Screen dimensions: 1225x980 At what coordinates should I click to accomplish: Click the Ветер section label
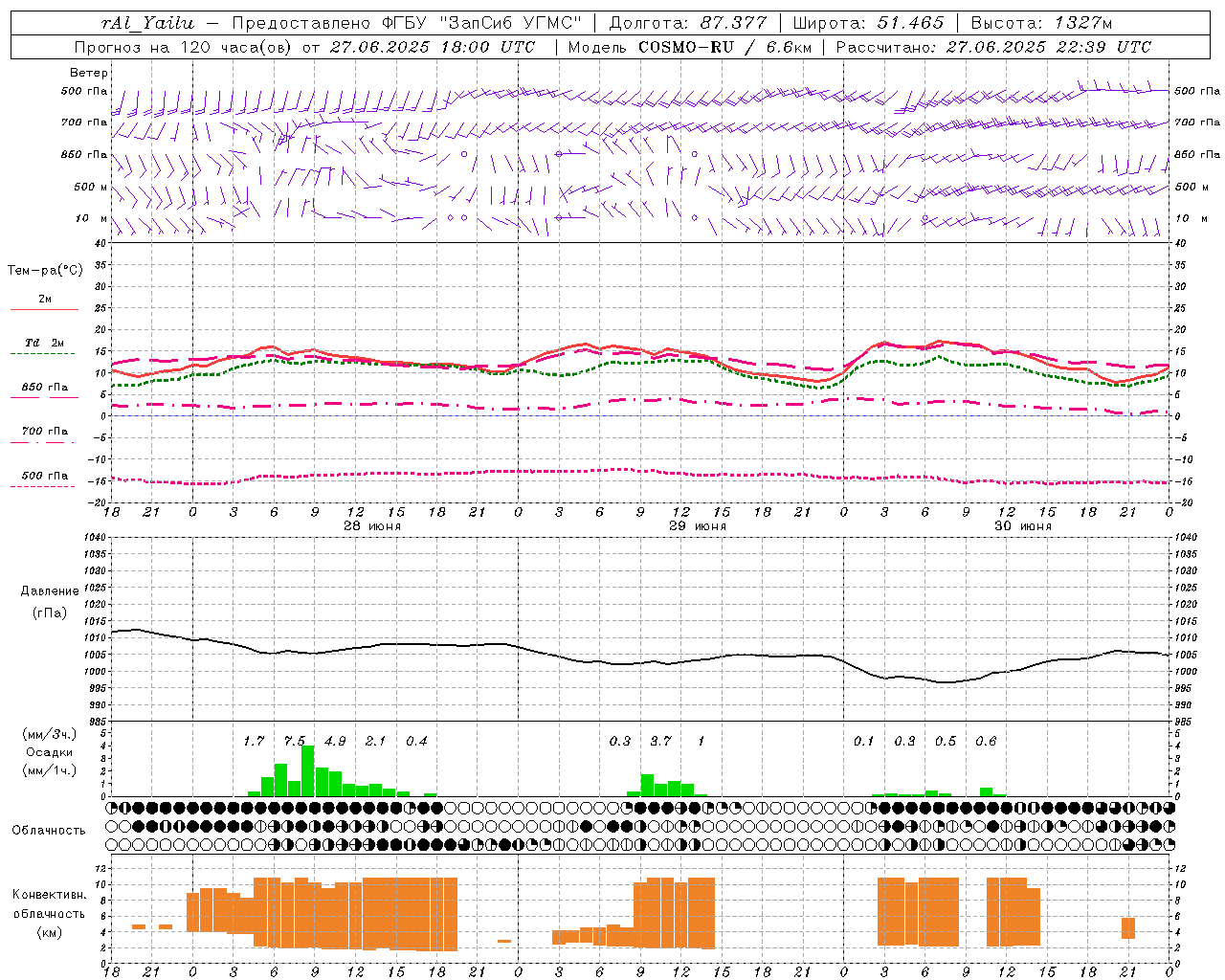pyautogui.click(x=89, y=73)
